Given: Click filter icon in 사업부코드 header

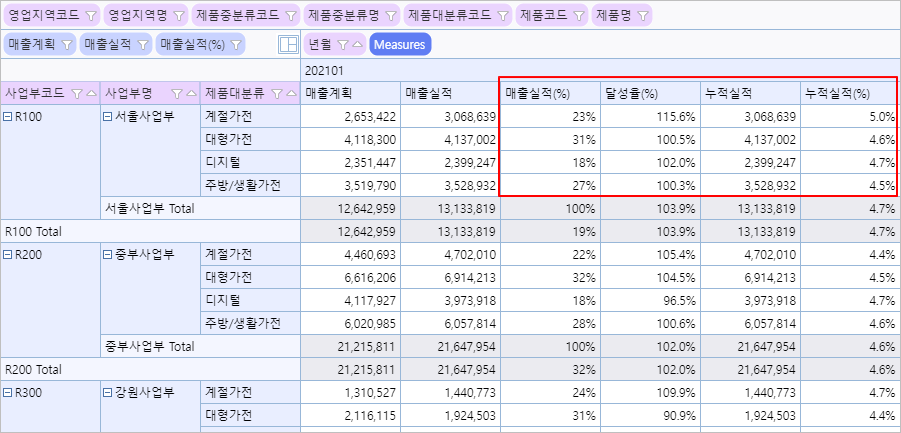Looking at the screenshot, I should (x=77, y=93).
